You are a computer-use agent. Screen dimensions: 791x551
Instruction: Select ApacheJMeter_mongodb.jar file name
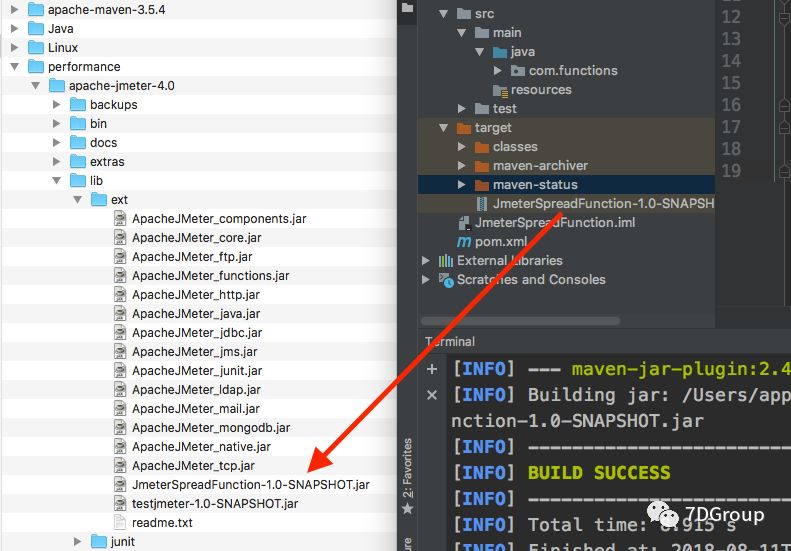(211, 428)
